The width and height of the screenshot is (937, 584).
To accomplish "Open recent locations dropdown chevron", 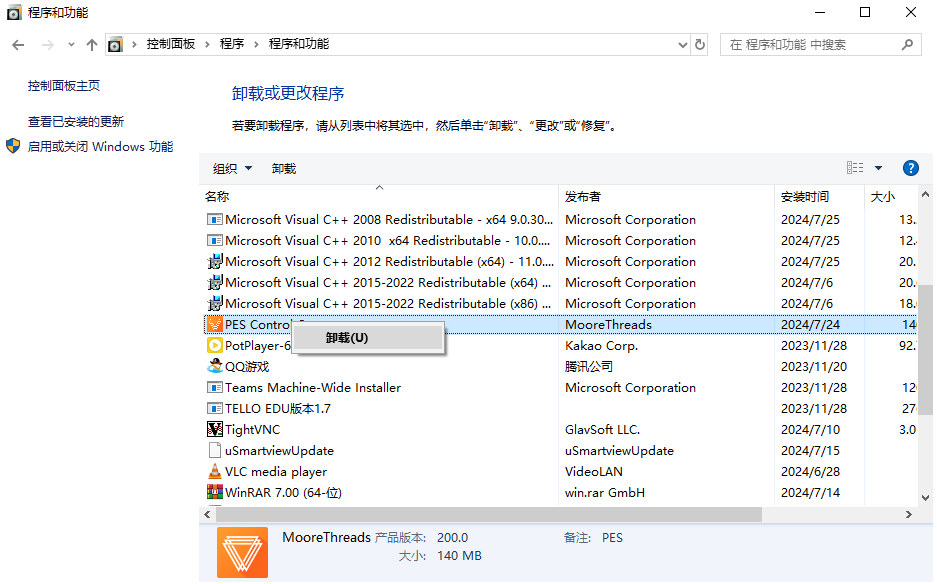I will [x=71, y=45].
